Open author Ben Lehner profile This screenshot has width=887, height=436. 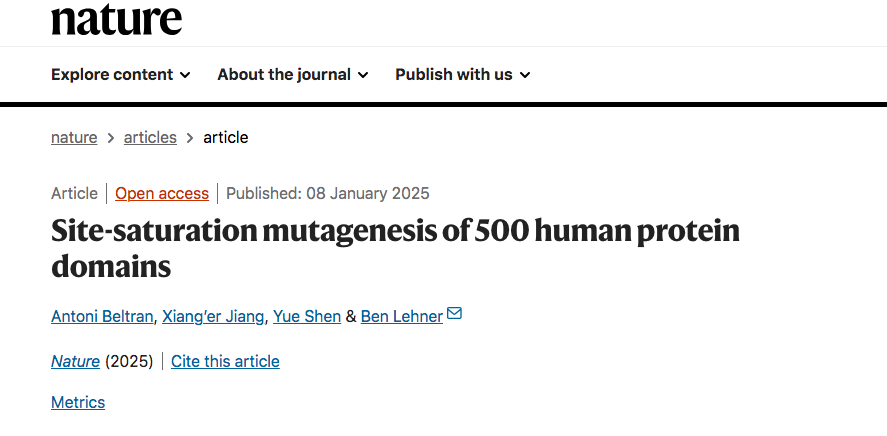[x=402, y=317]
